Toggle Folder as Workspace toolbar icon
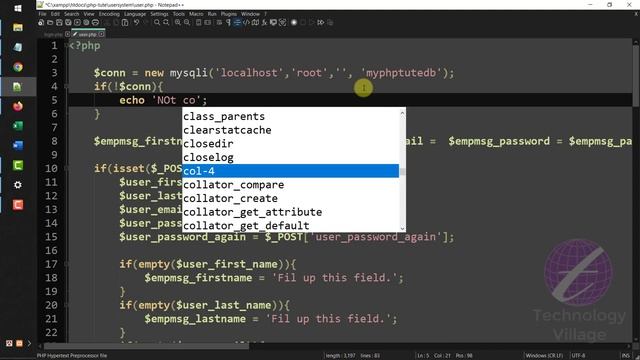Viewport: 640px width, 360px height. (273, 22)
